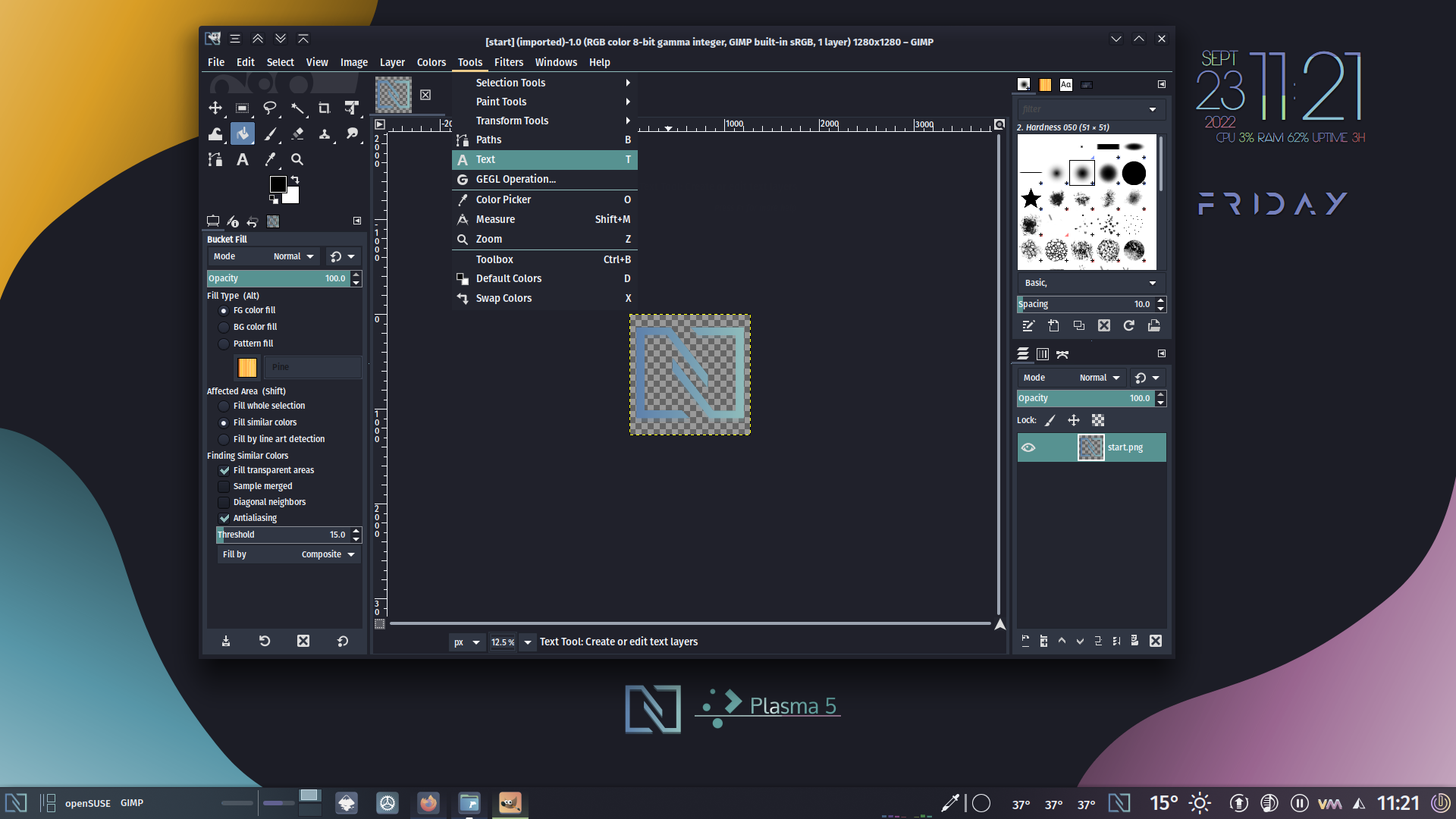This screenshot has height=819, width=1456.
Task: Add a mask to the layer
Action: [1134, 641]
